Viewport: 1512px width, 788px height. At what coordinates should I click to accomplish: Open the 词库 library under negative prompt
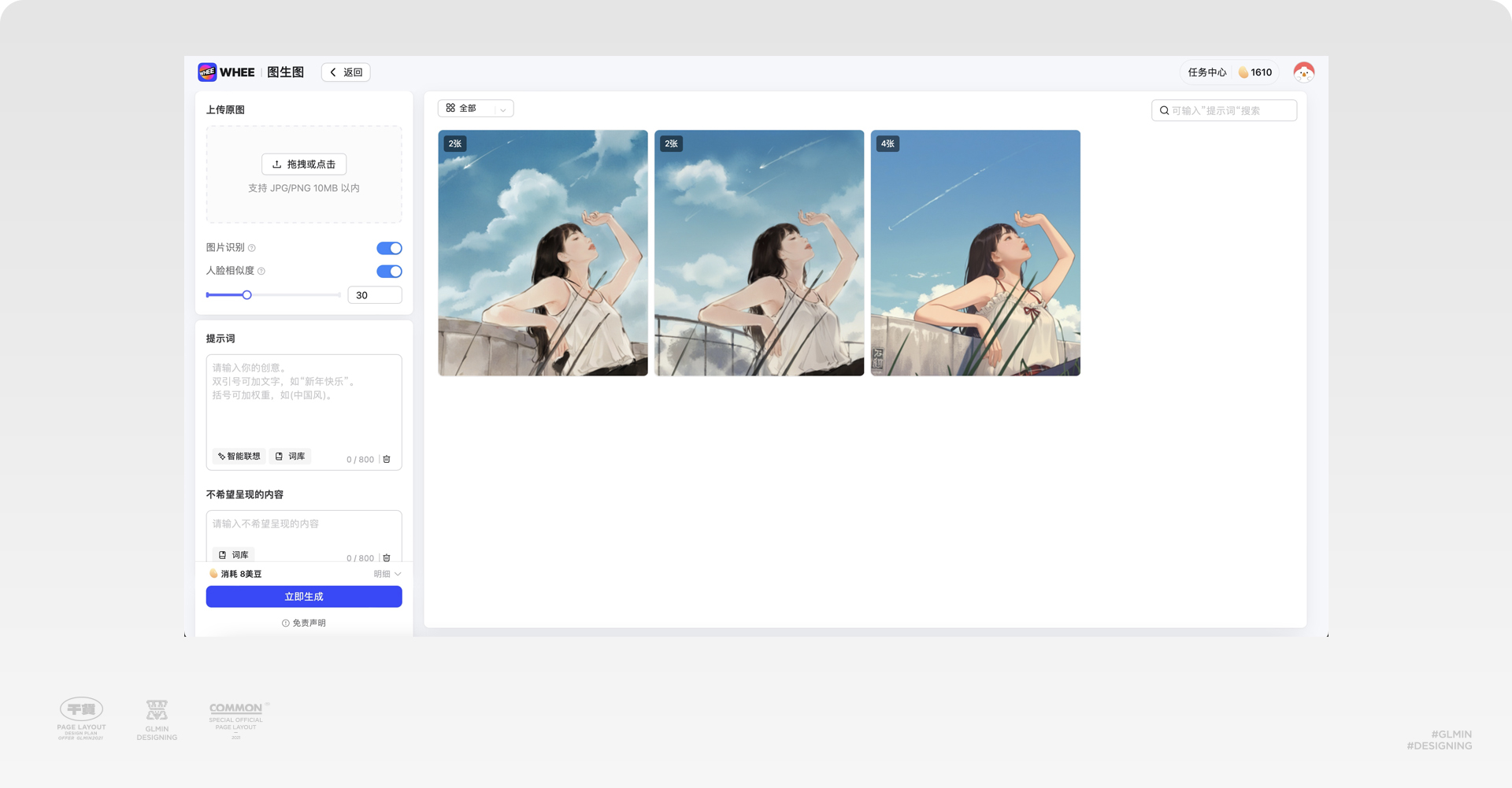pos(233,555)
